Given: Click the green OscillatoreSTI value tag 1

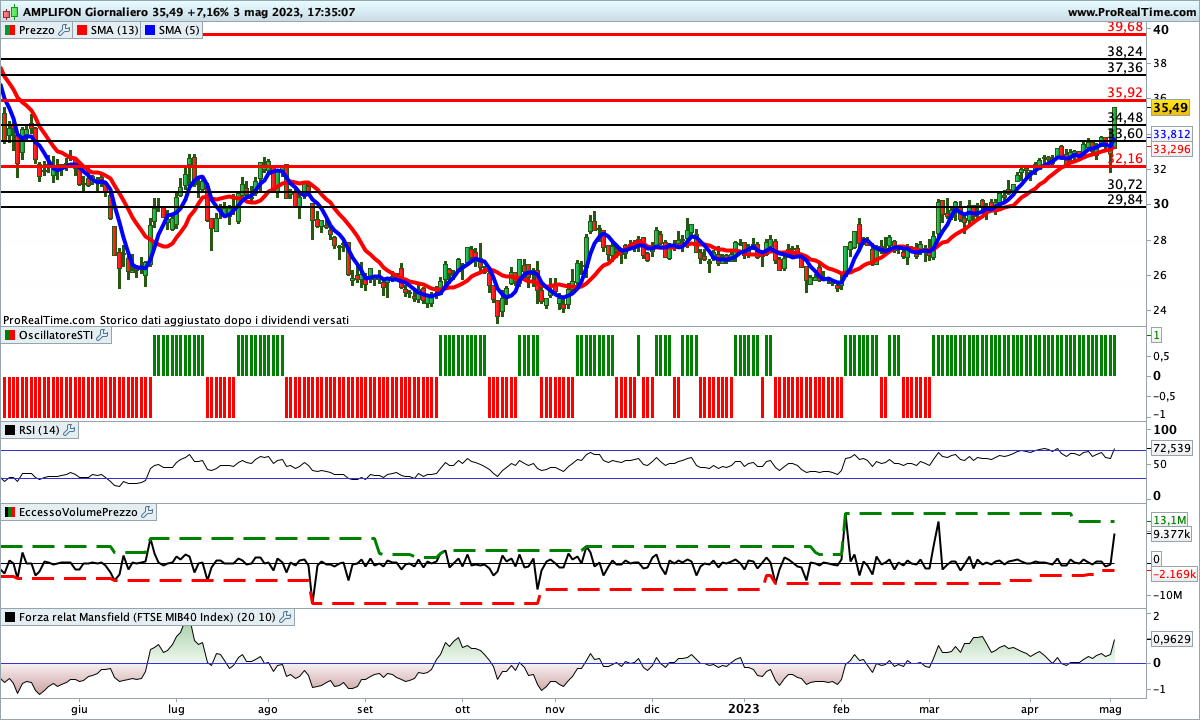Looking at the screenshot, I should pyautogui.click(x=1157, y=336).
